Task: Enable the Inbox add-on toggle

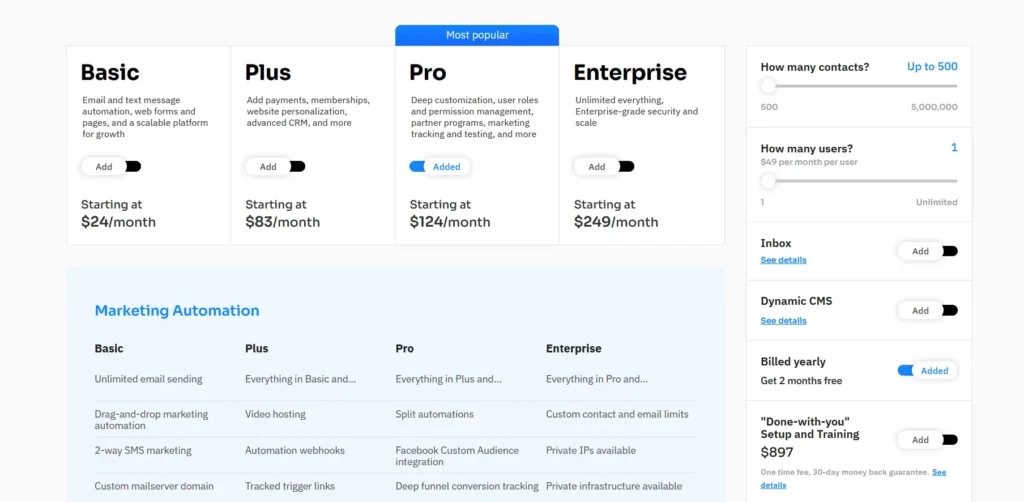Action: coord(927,251)
